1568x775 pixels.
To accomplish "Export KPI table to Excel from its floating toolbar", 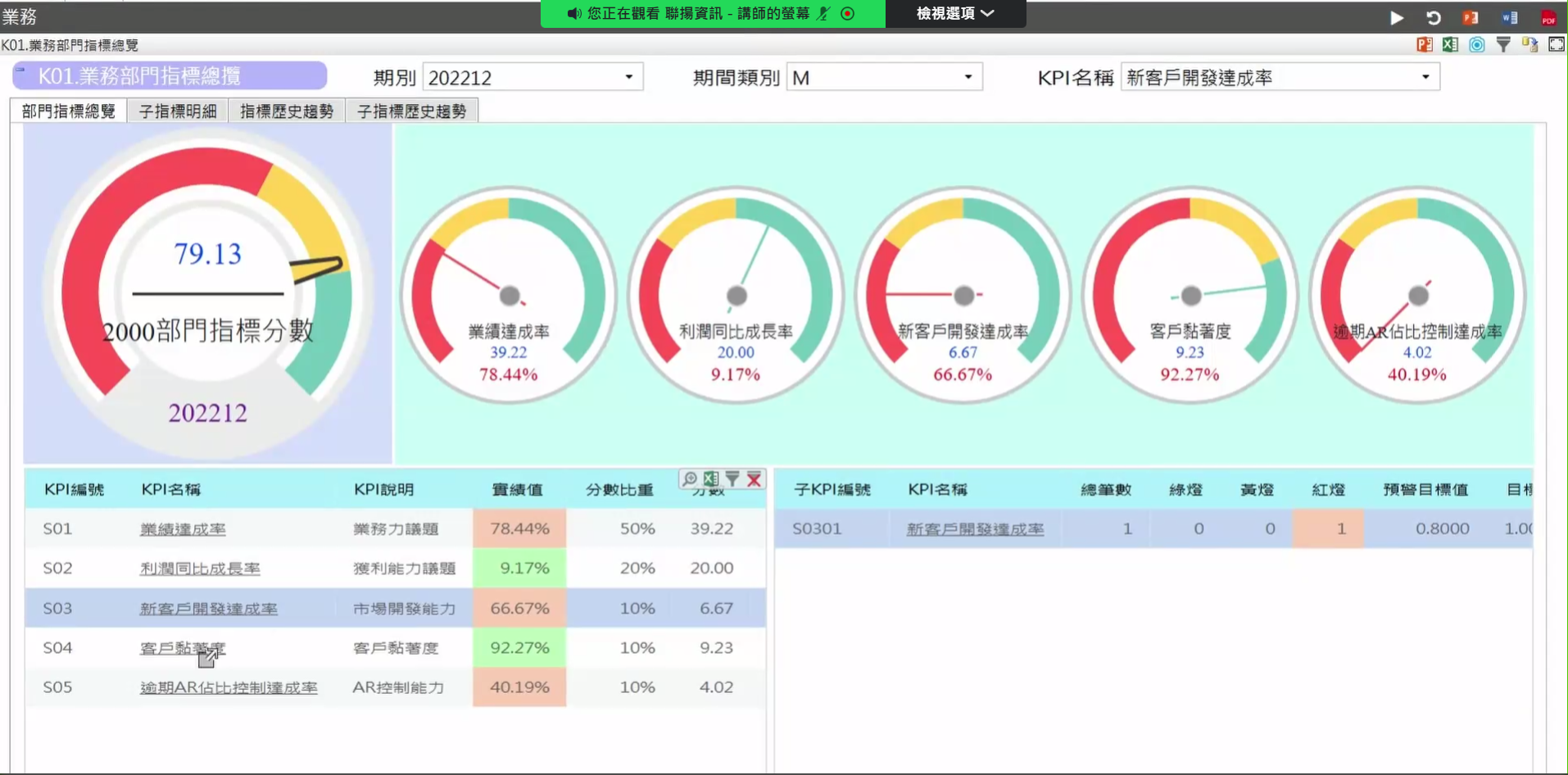I will point(710,478).
